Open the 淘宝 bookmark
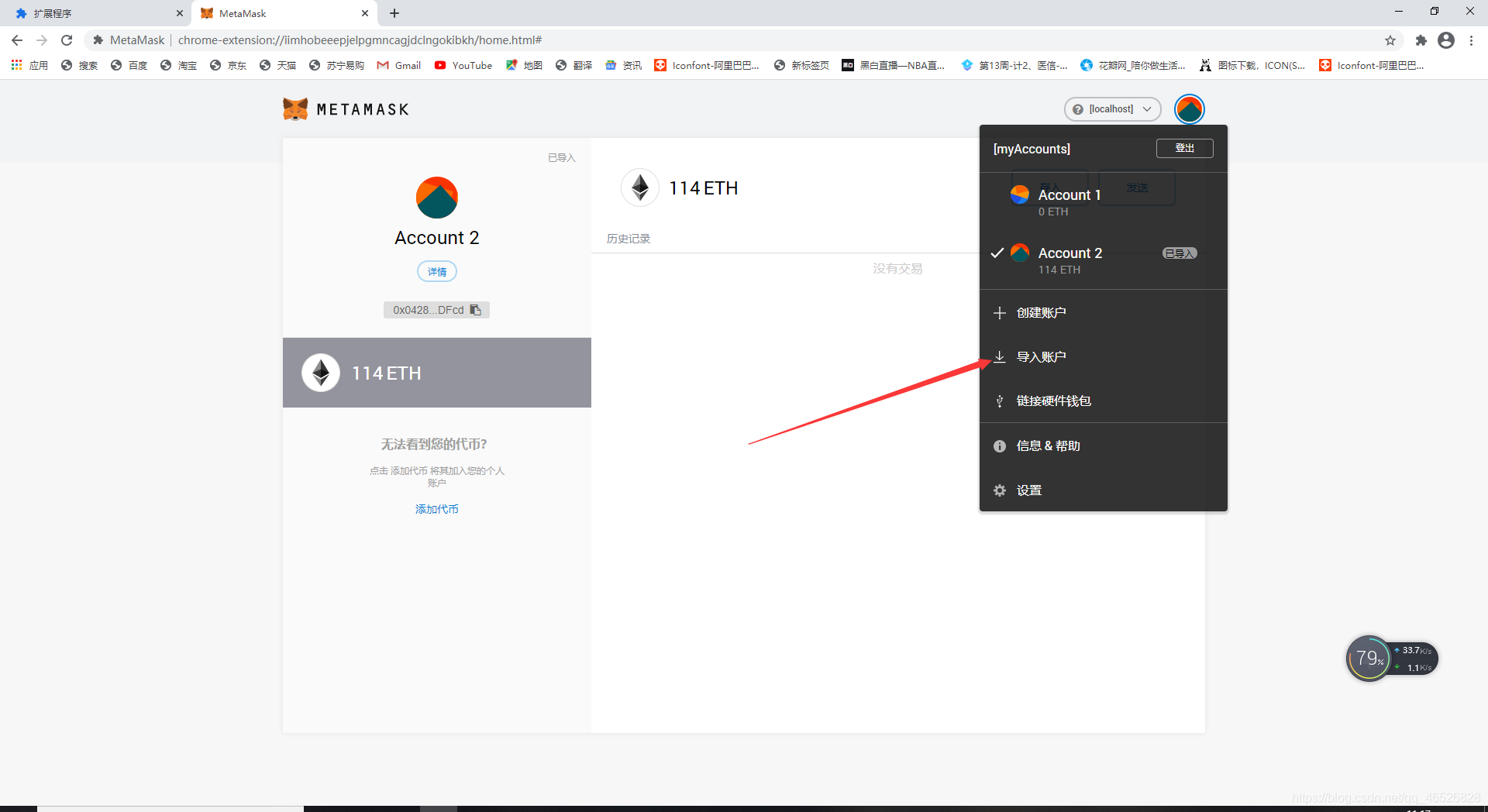1488x812 pixels. (x=178, y=65)
